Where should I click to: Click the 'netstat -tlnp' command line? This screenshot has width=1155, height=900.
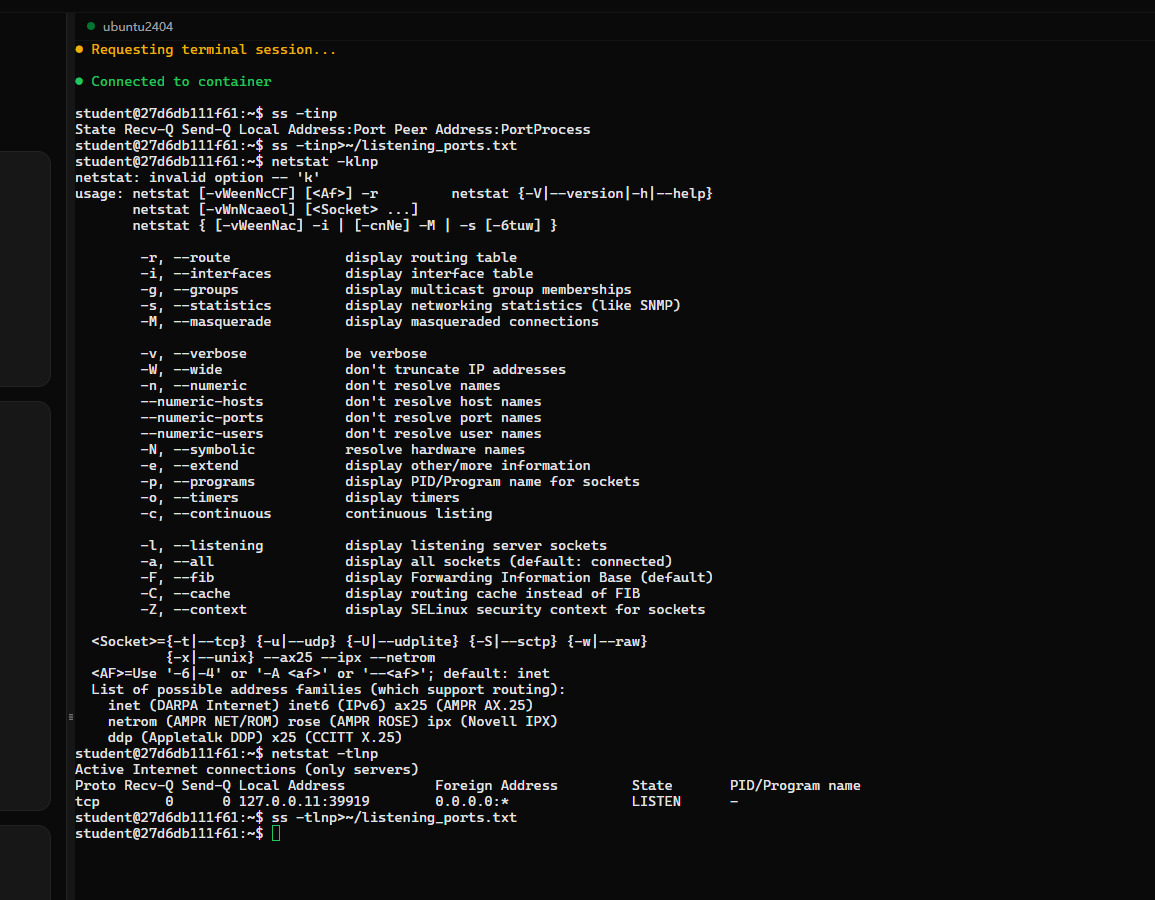pyautogui.click(x=226, y=753)
